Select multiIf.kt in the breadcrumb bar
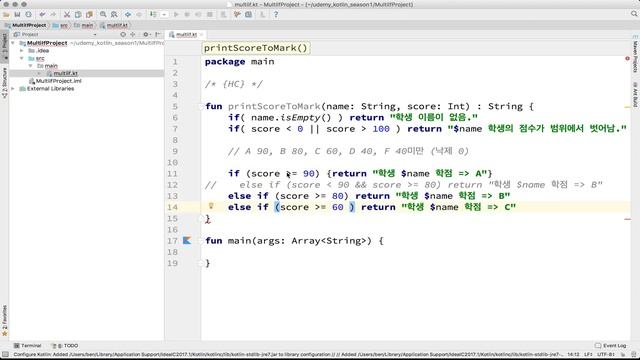 click(114, 25)
